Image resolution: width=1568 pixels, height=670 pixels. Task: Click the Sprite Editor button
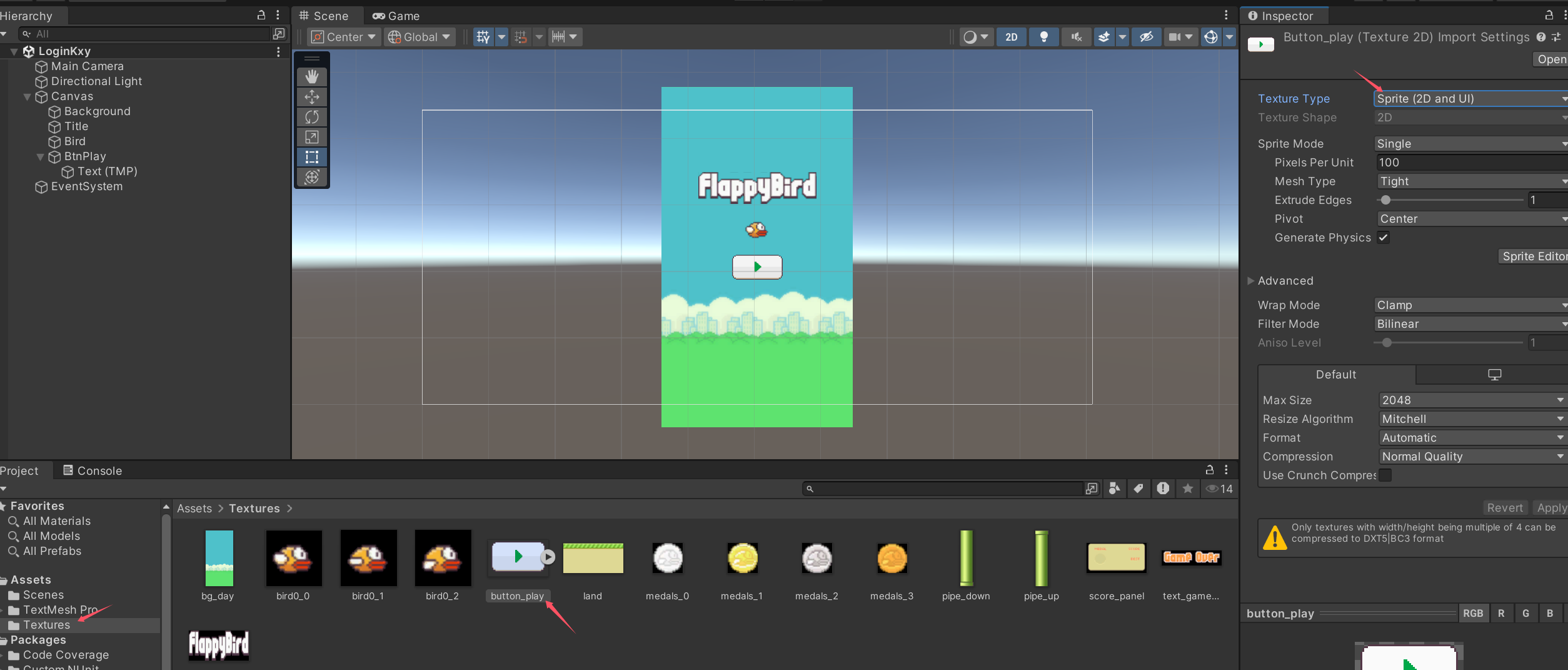coord(1533,256)
